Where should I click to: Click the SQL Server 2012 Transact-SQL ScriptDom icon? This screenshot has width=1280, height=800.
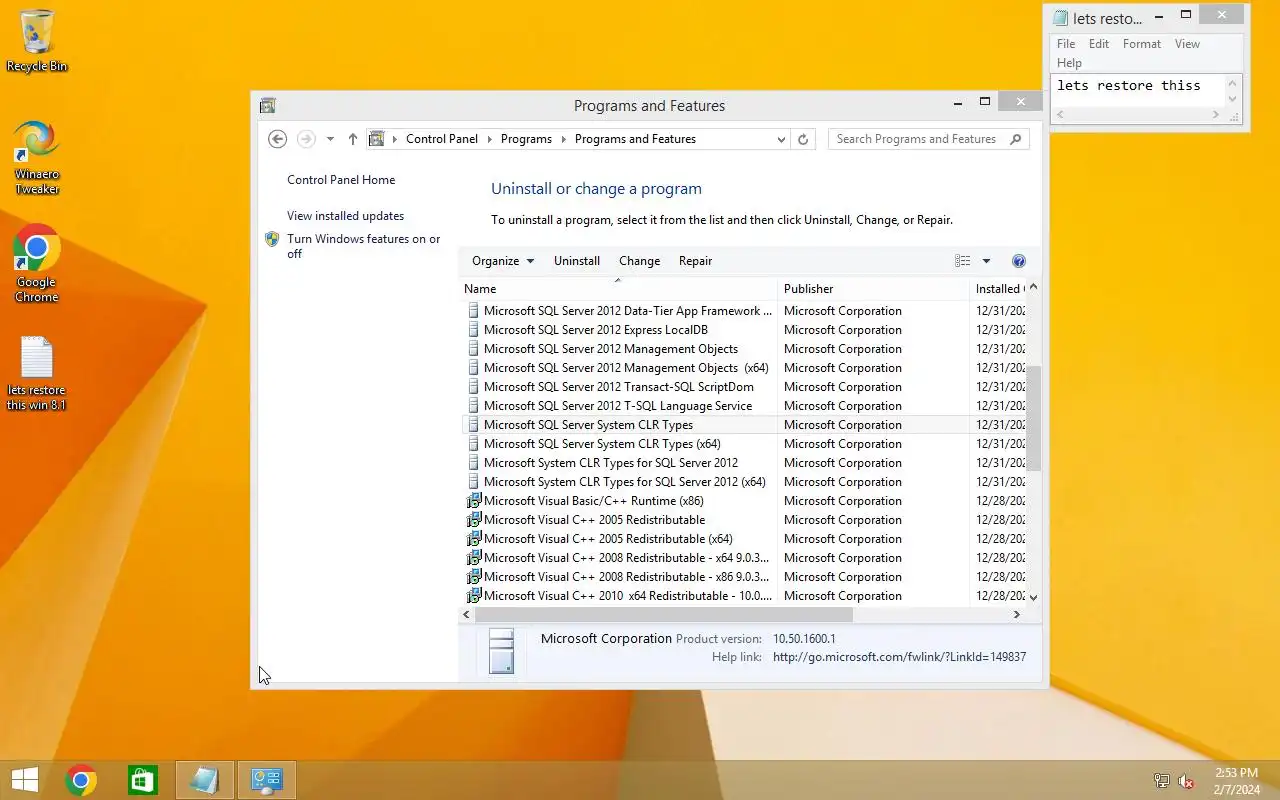pos(474,387)
